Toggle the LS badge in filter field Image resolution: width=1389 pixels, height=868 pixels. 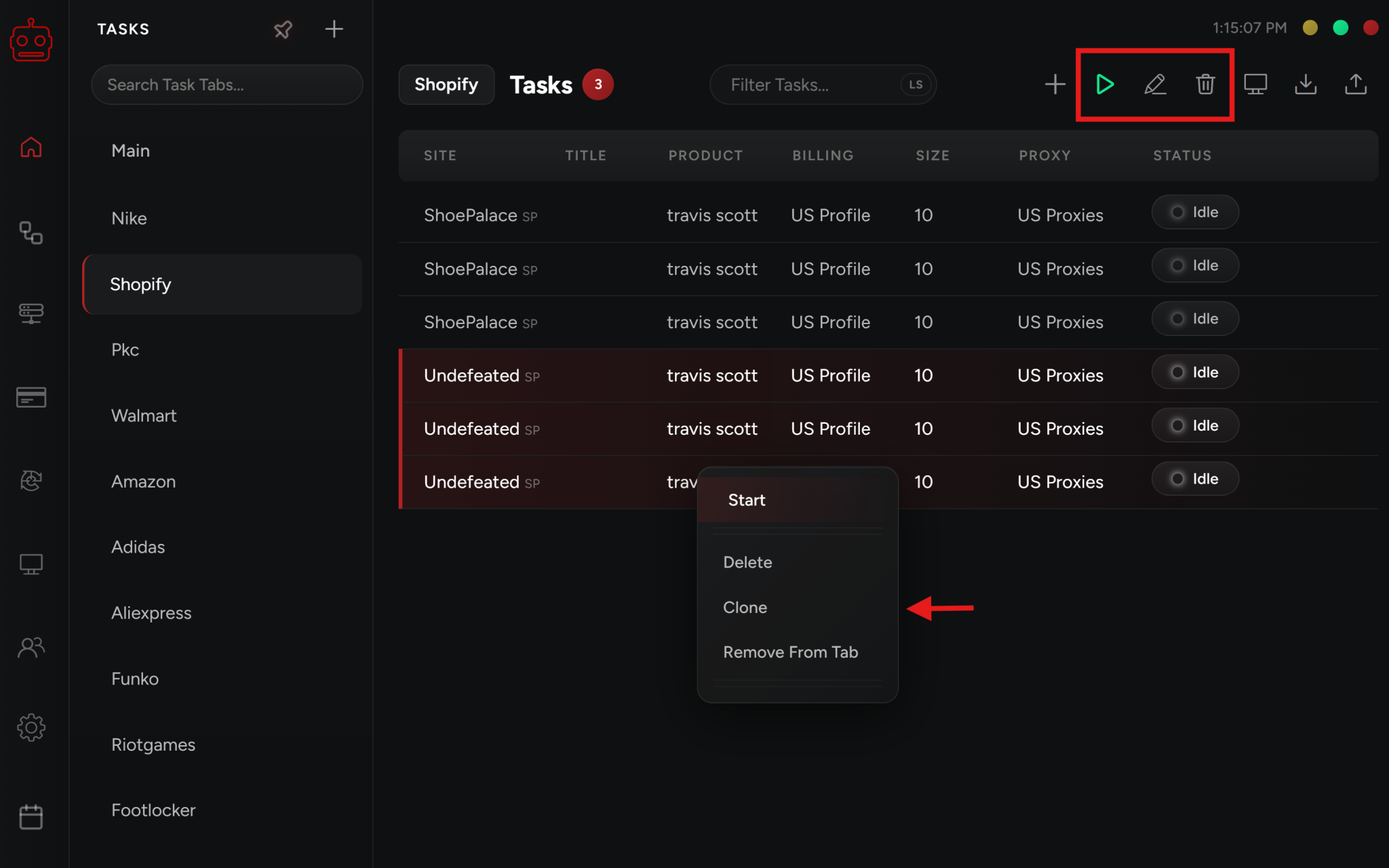click(916, 85)
